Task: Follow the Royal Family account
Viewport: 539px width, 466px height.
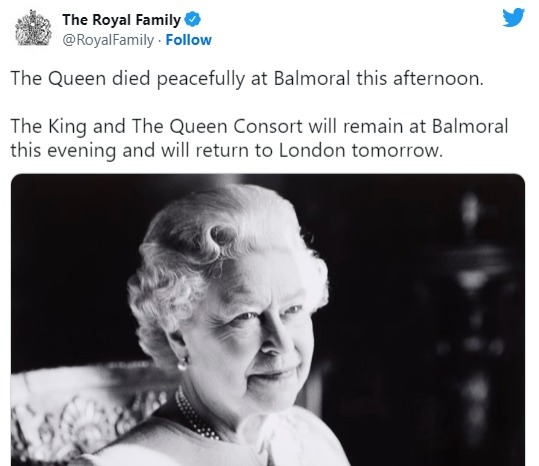Action: (188, 40)
